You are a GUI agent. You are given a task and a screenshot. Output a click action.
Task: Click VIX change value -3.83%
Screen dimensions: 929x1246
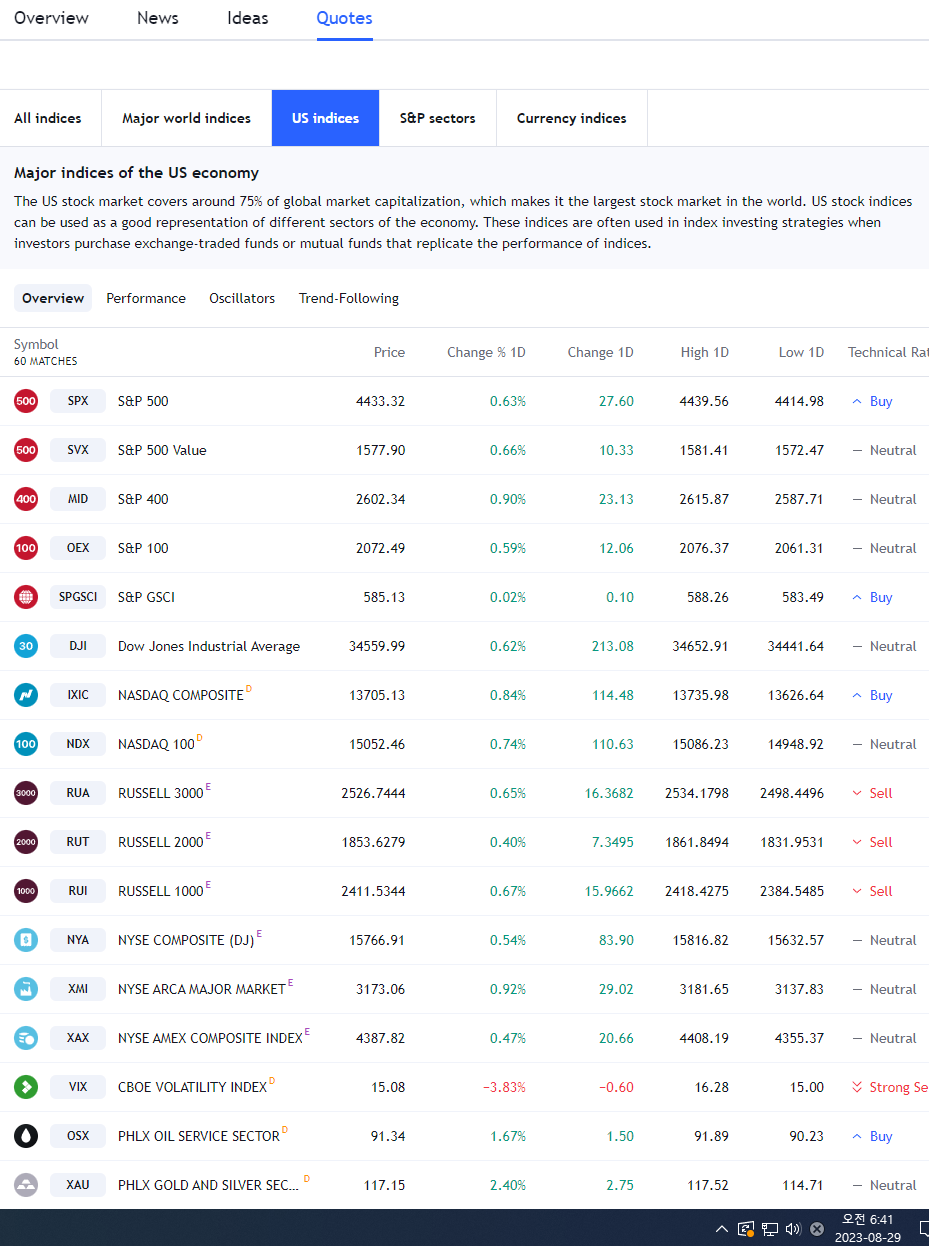pyautogui.click(x=504, y=1087)
